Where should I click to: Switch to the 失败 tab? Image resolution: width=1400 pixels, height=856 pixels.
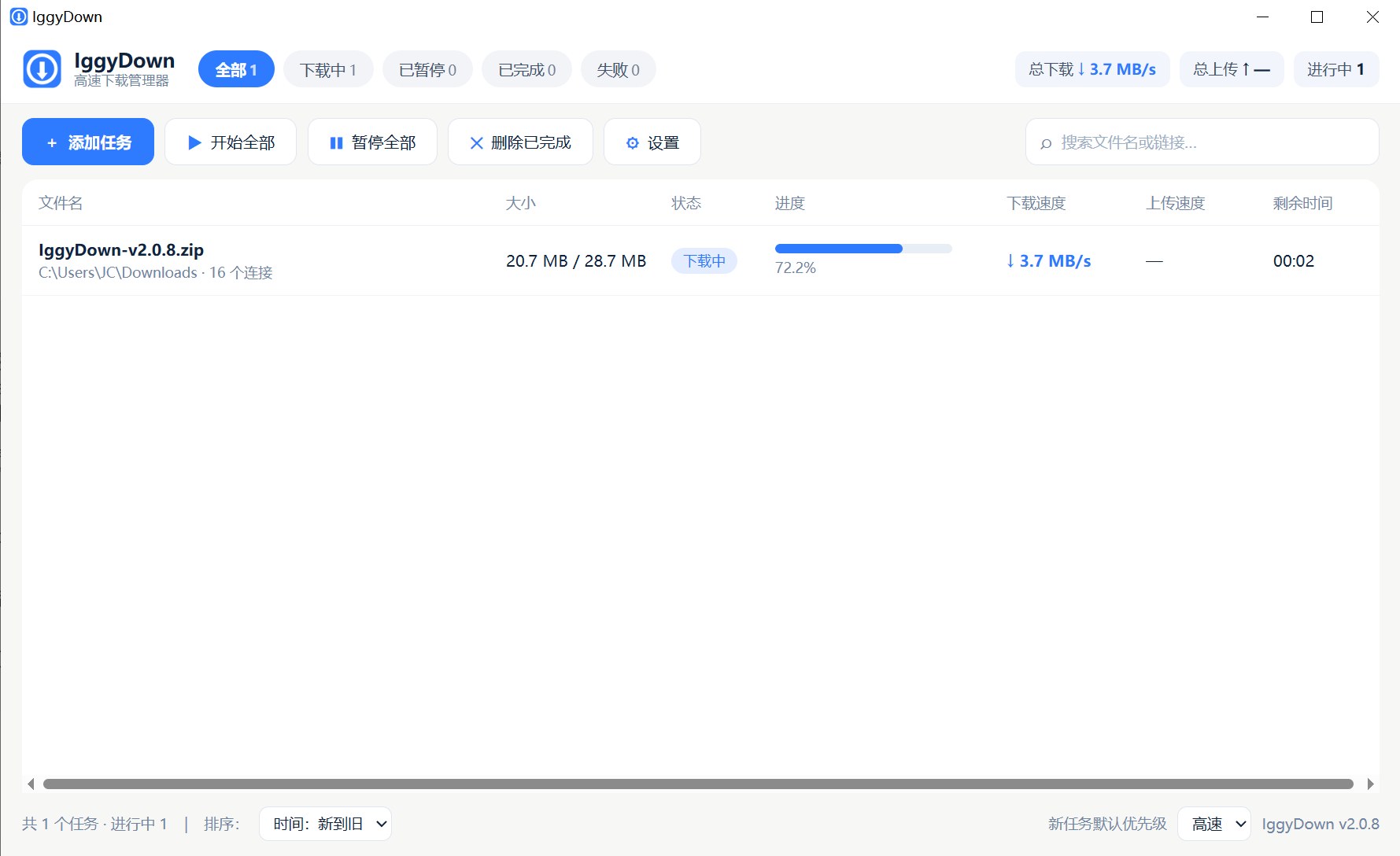pyautogui.click(x=618, y=69)
